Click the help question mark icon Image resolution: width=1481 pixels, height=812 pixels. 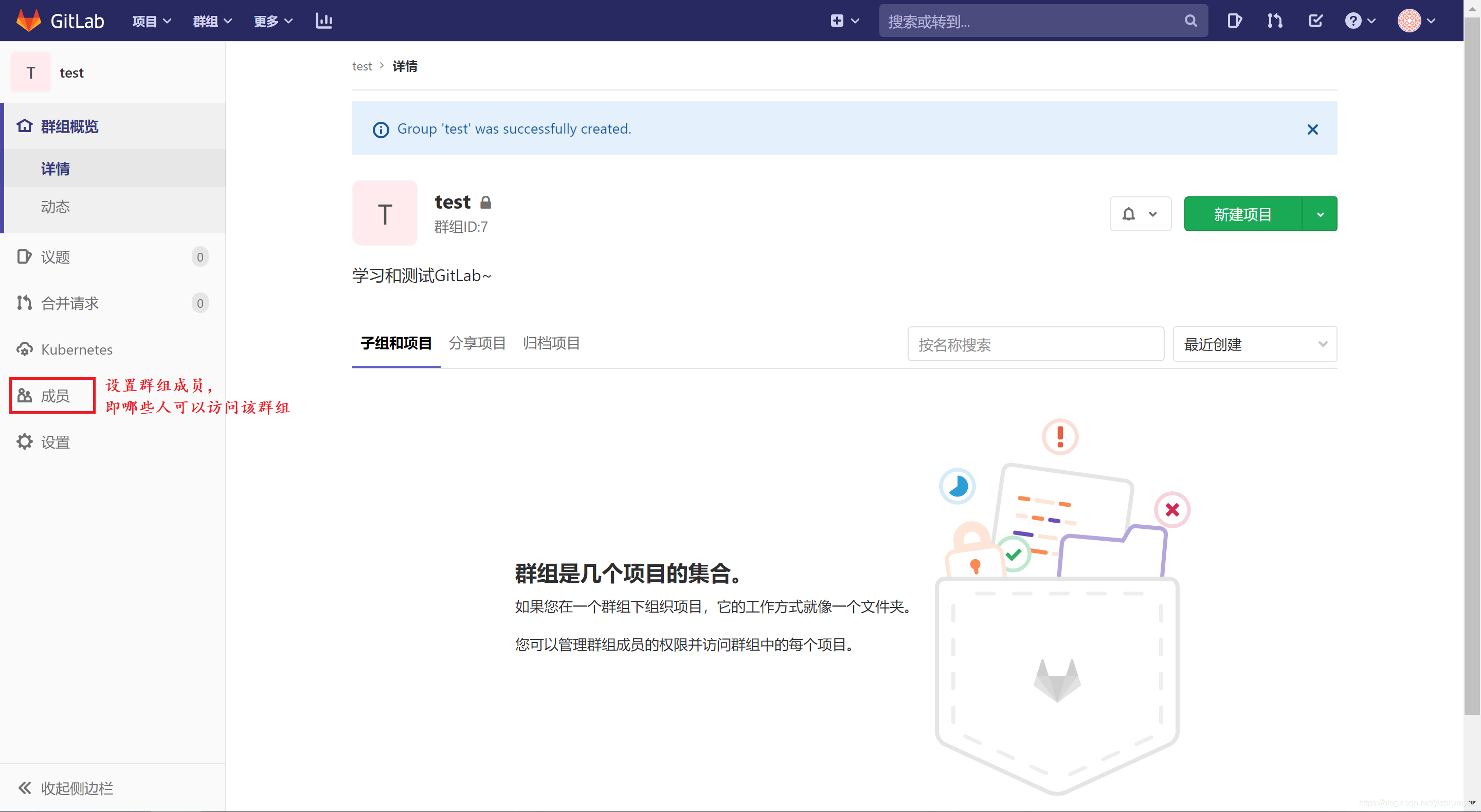[x=1354, y=20]
